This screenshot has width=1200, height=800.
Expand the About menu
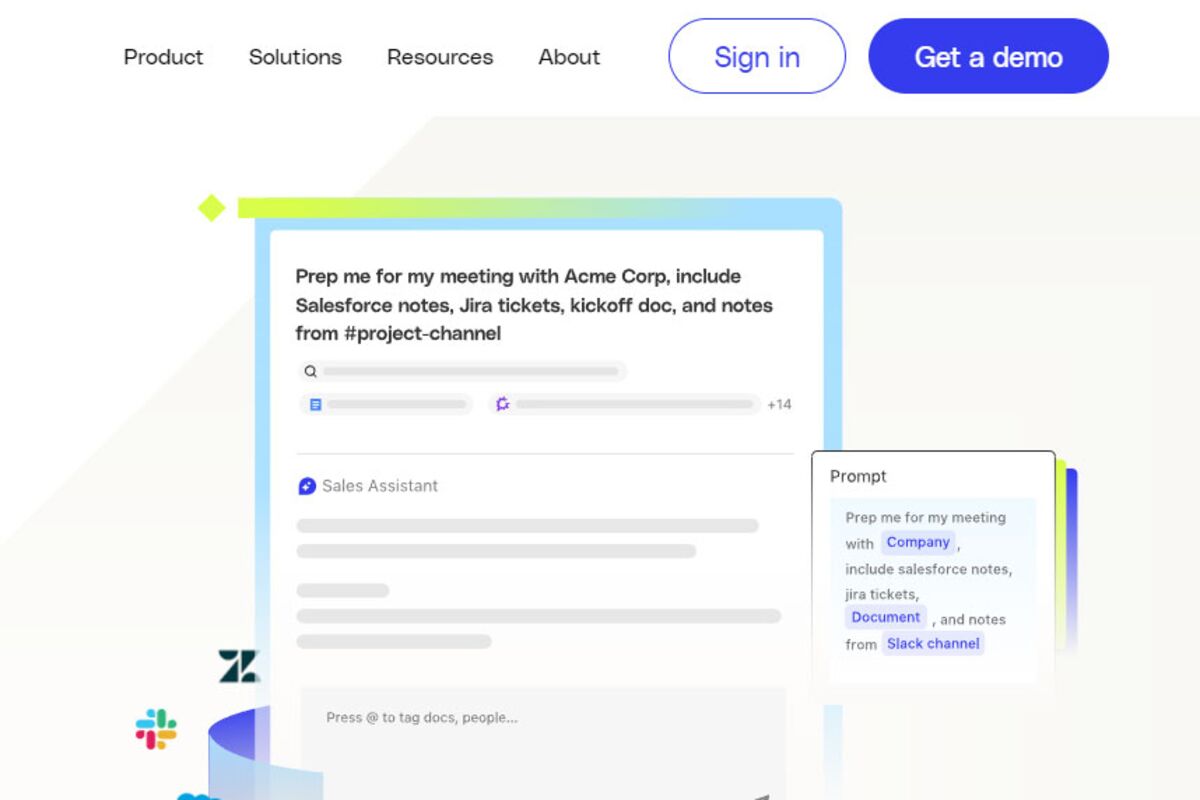click(569, 57)
